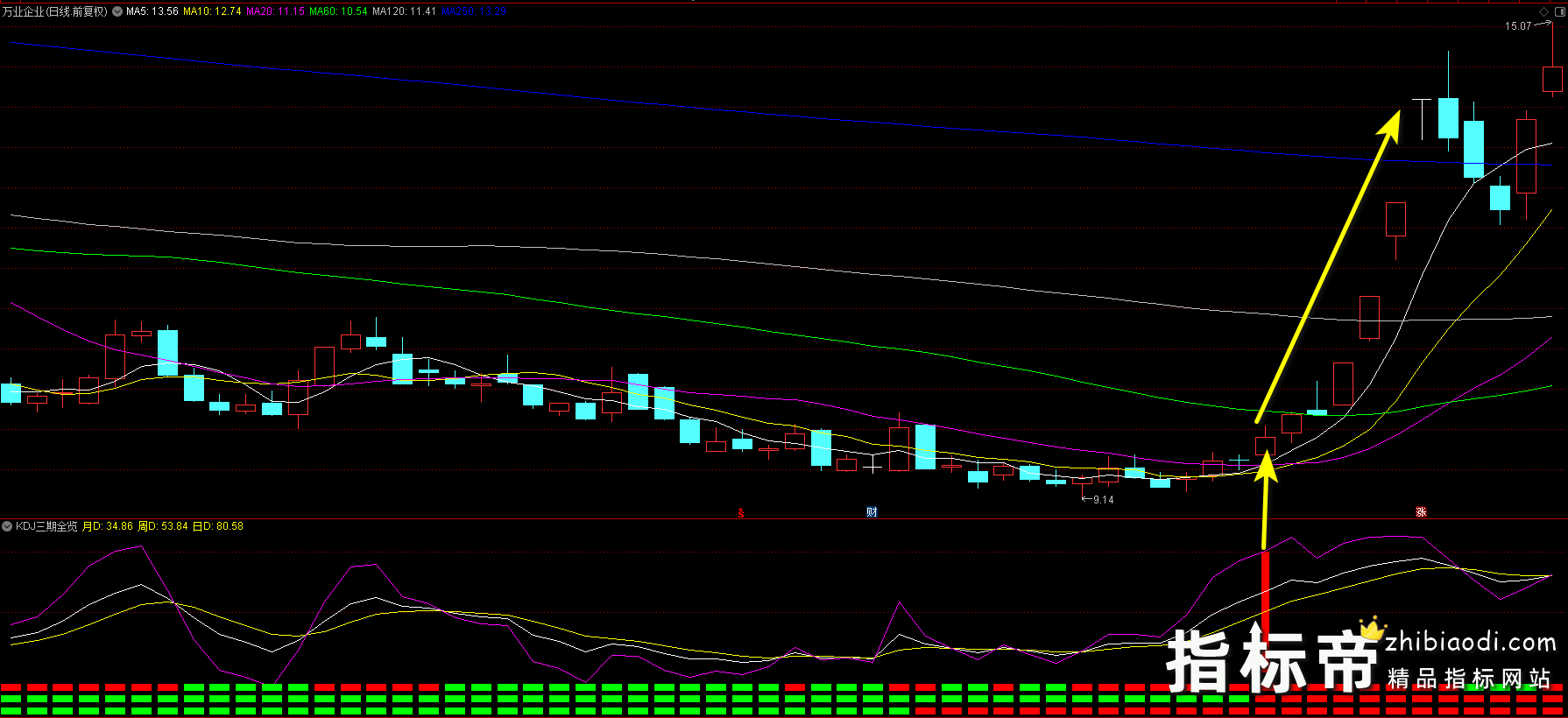Click the diamond icon in top-right corner
The height and width of the screenshot is (718, 1568).
tap(1544, 11)
